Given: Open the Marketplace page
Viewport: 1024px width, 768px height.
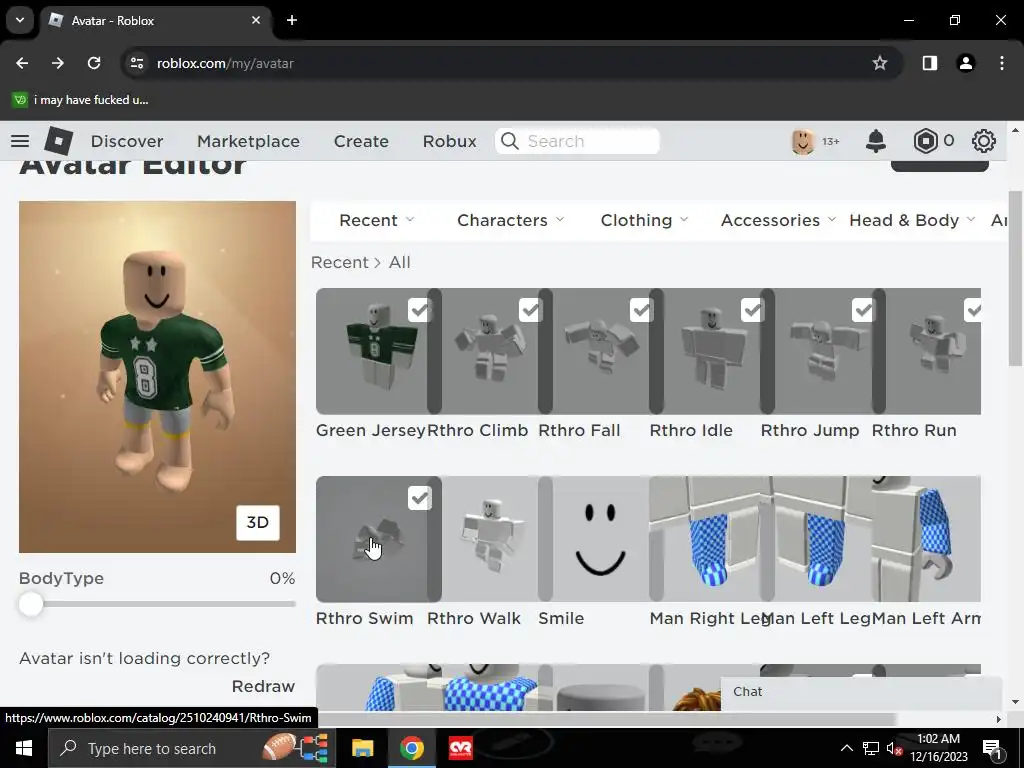Looking at the screenshot, I should tap(248, 141).
